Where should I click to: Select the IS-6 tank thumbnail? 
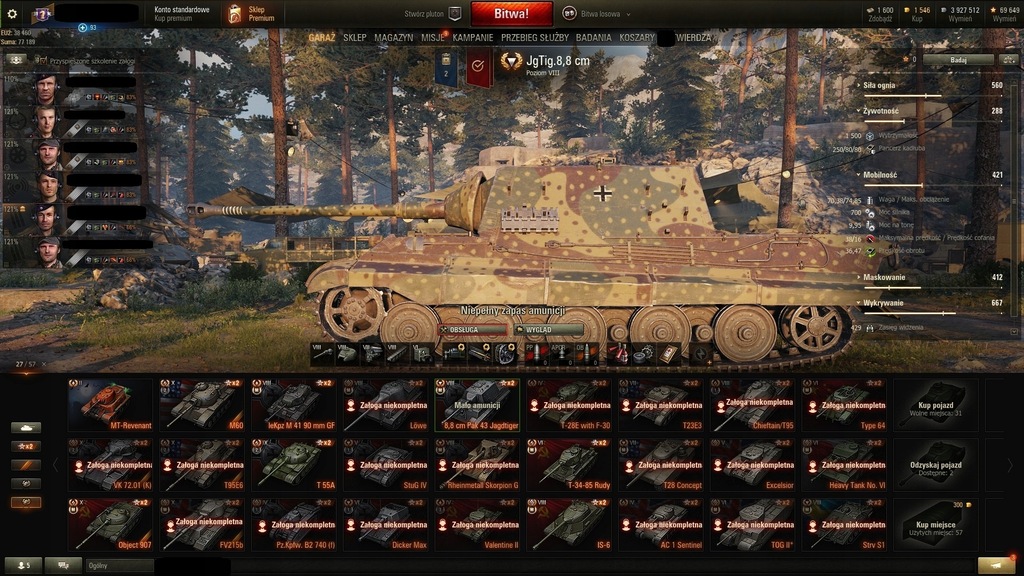tap(569, 524)
